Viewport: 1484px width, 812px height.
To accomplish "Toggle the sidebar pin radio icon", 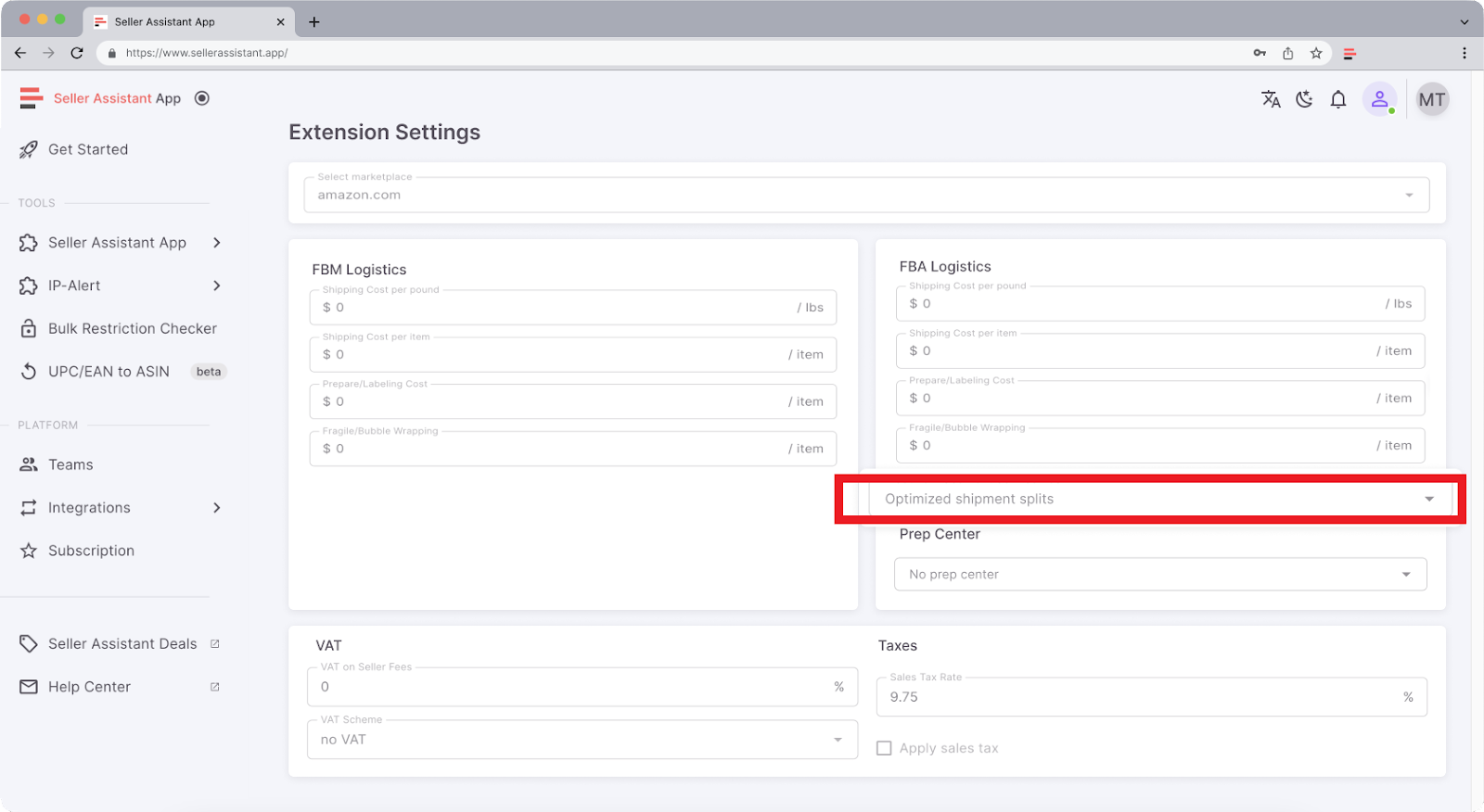I will tap(202, 98).
